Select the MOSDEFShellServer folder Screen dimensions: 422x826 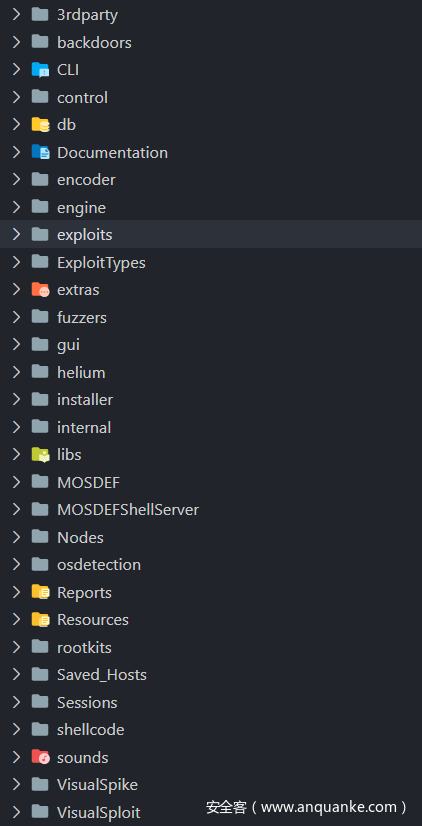click(x=211, y=509)
